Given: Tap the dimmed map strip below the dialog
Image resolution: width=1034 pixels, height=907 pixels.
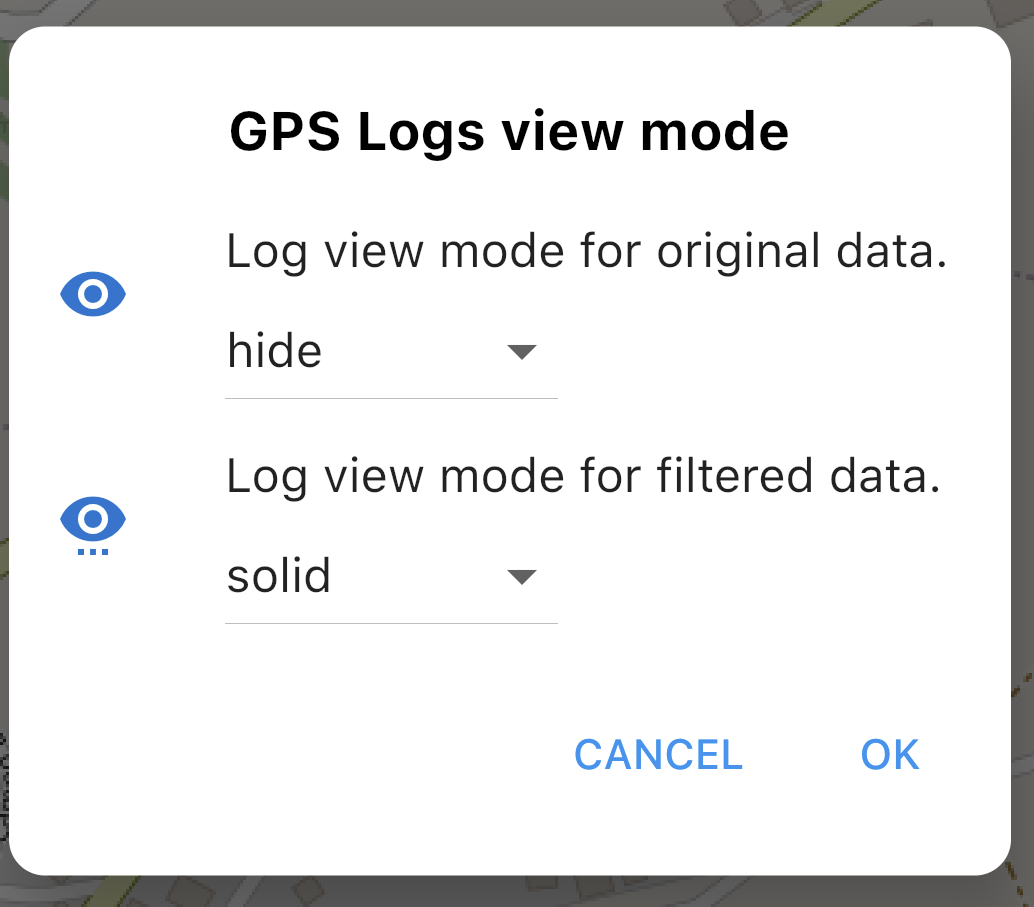Looking at the screenshot, I should pos(517,892).
